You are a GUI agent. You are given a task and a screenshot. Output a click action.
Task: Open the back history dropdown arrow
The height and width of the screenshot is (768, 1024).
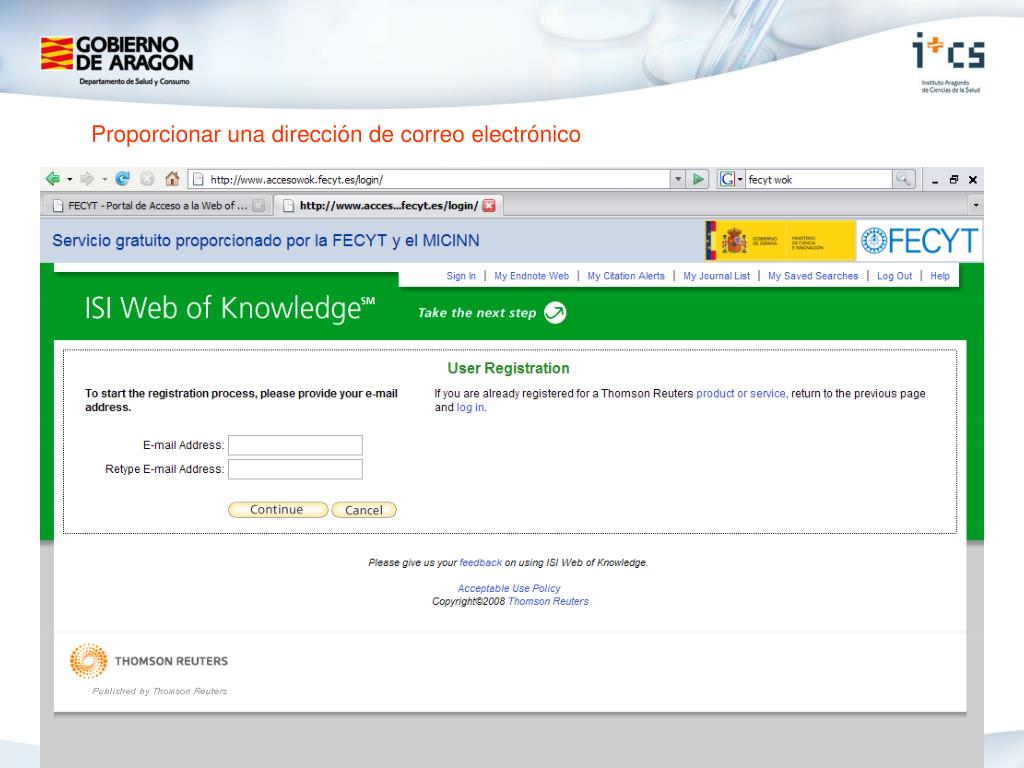pos(69,179)
